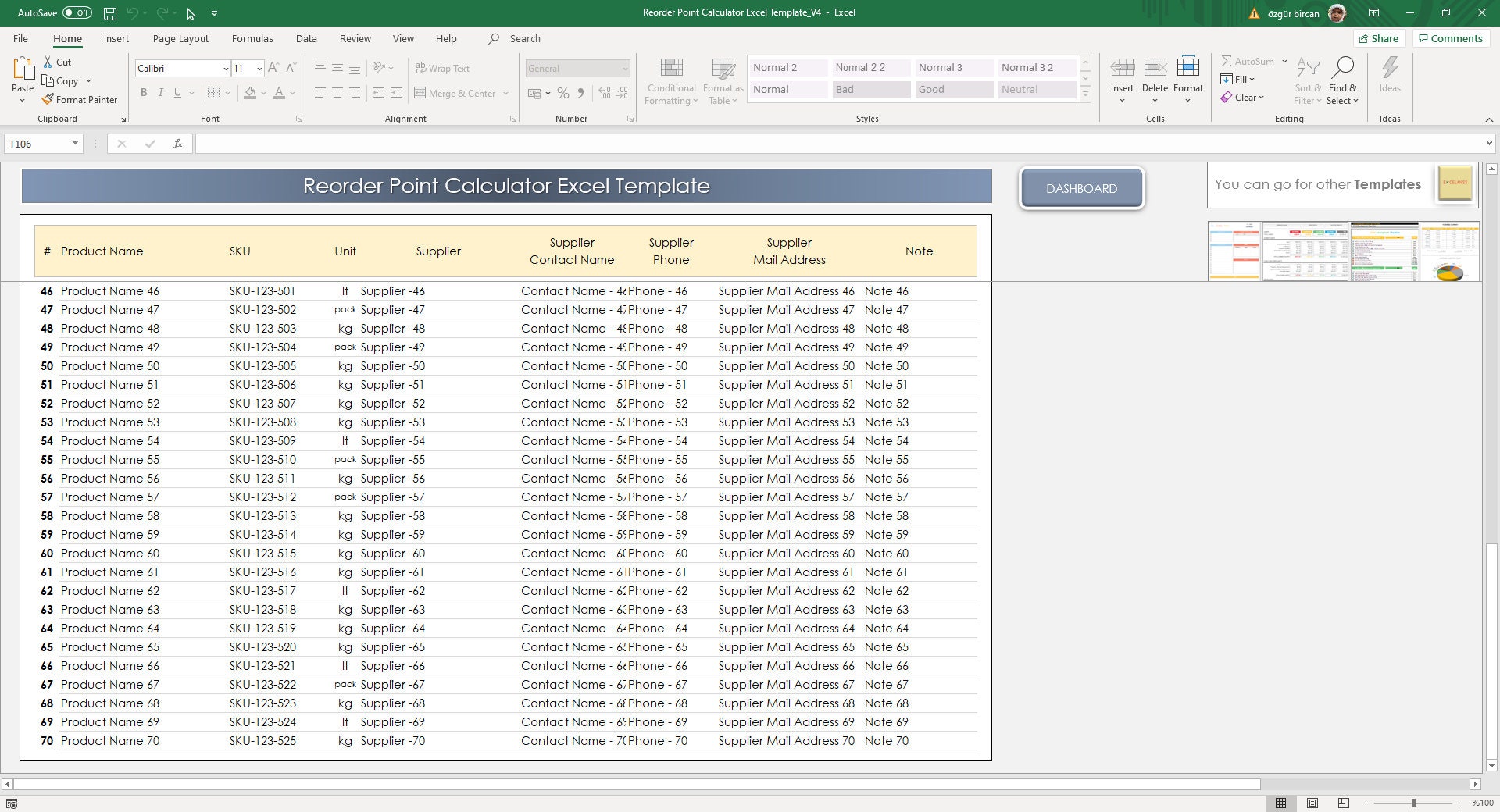Expand the AutoSum dropdown arrow
Viewport: 1500px width, 812px height.
pos(1284,61)
